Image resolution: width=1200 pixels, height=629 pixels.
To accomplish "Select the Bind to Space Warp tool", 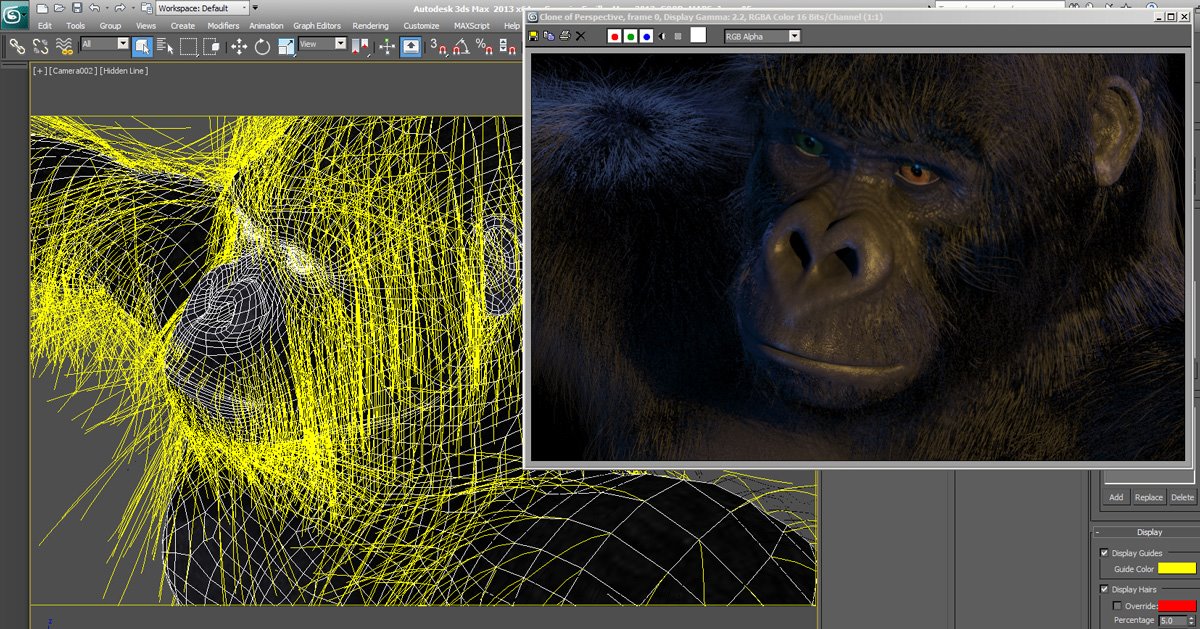I will click(64, 45).
